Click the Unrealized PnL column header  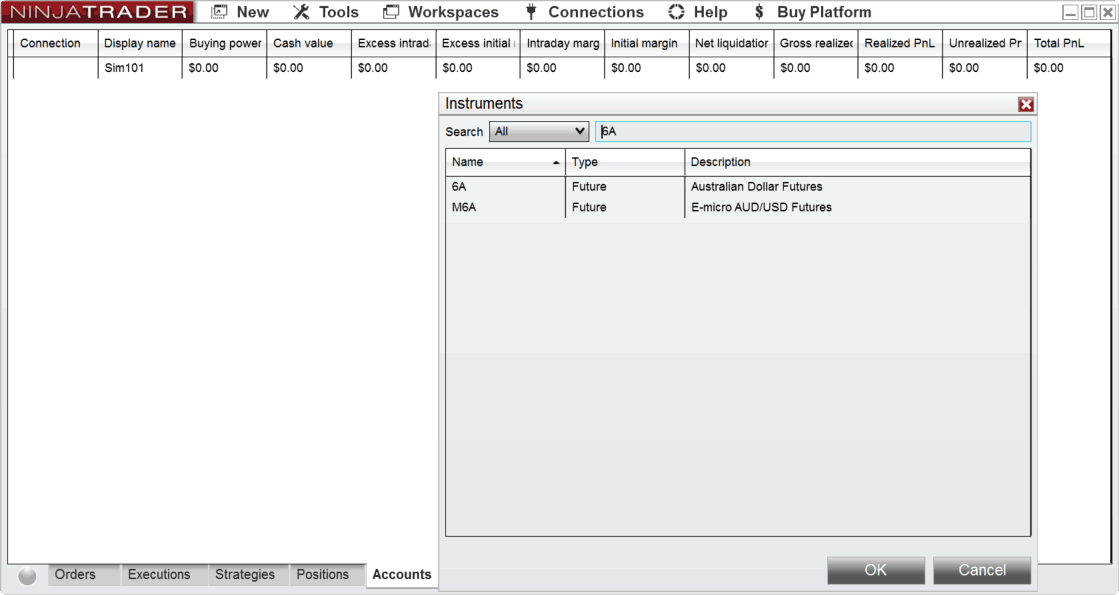[x=985, y=44]
